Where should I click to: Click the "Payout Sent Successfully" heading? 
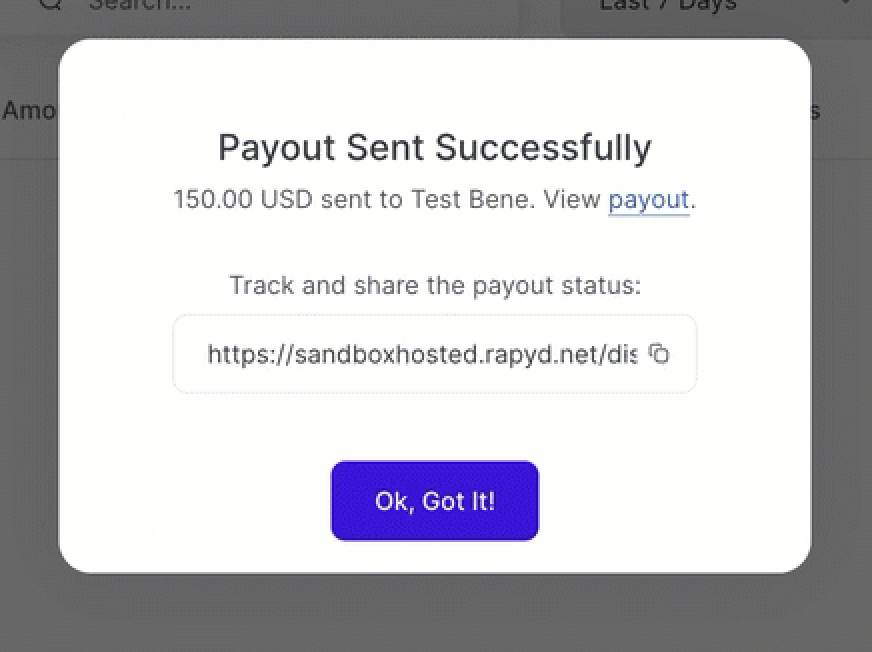click(x=434, y=148)
